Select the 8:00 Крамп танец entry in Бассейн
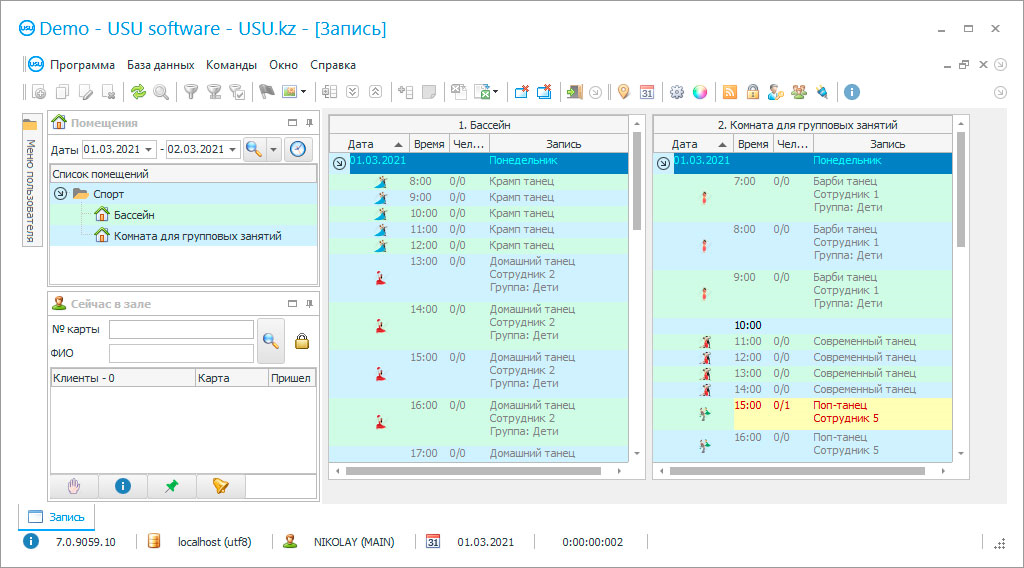Viewport: 1024px width, 568px height. click(x=479, y=181)
